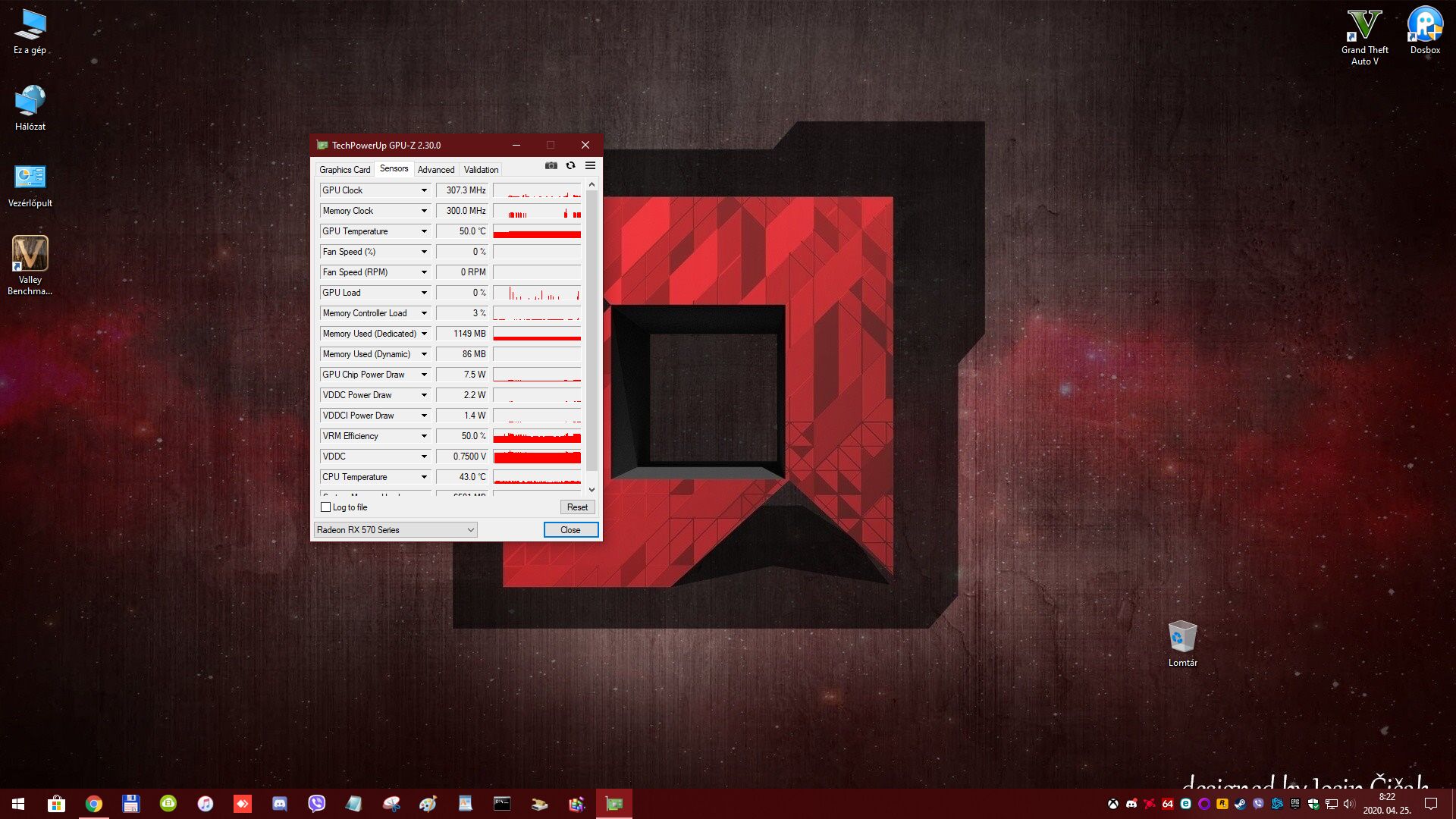
Task: Enable the Log to file checkbox
Action: coord(326,507)
